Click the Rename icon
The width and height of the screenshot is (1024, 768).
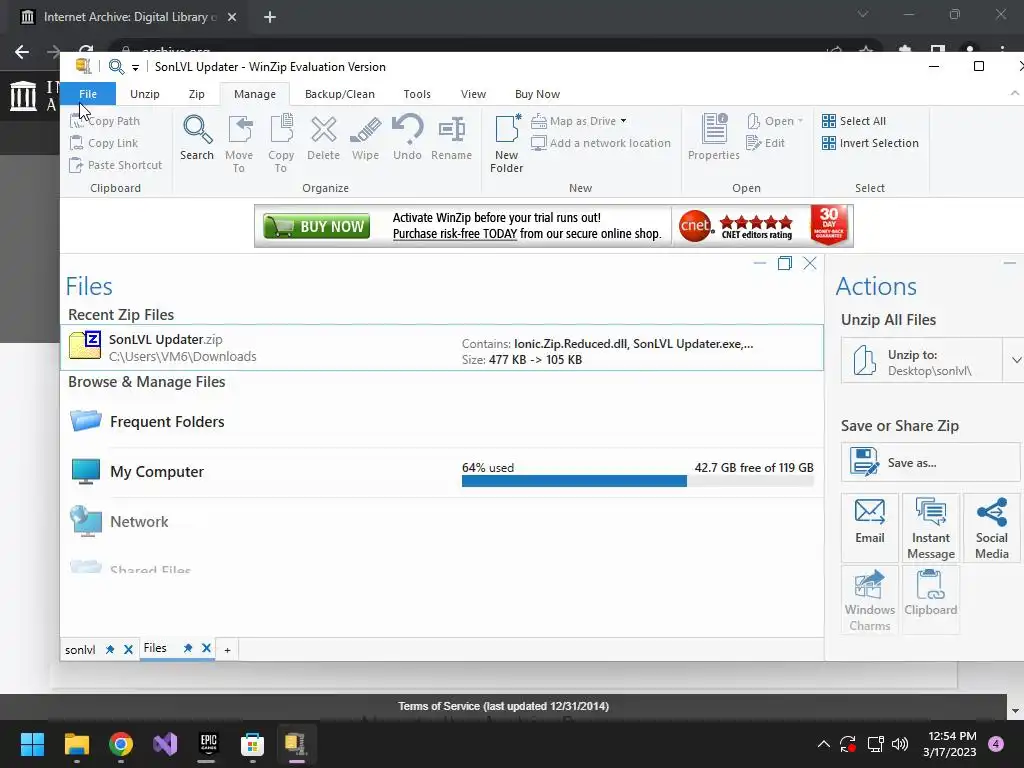tap(451, 138)
